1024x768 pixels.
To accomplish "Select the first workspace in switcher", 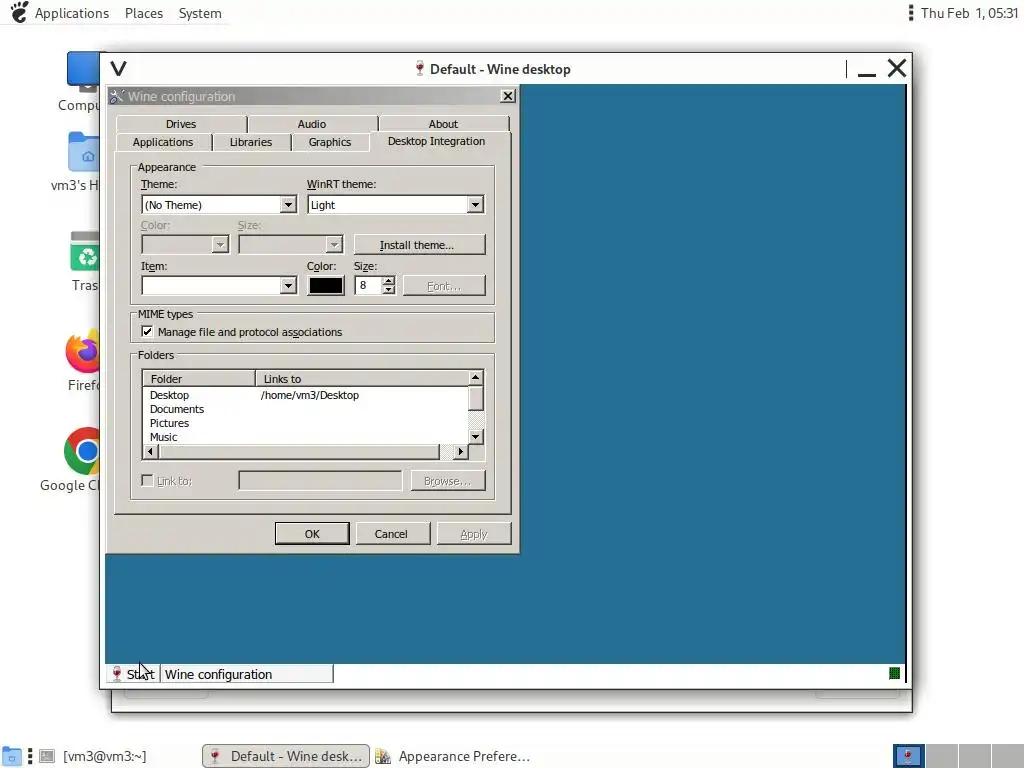I will [x=908, y=756].
